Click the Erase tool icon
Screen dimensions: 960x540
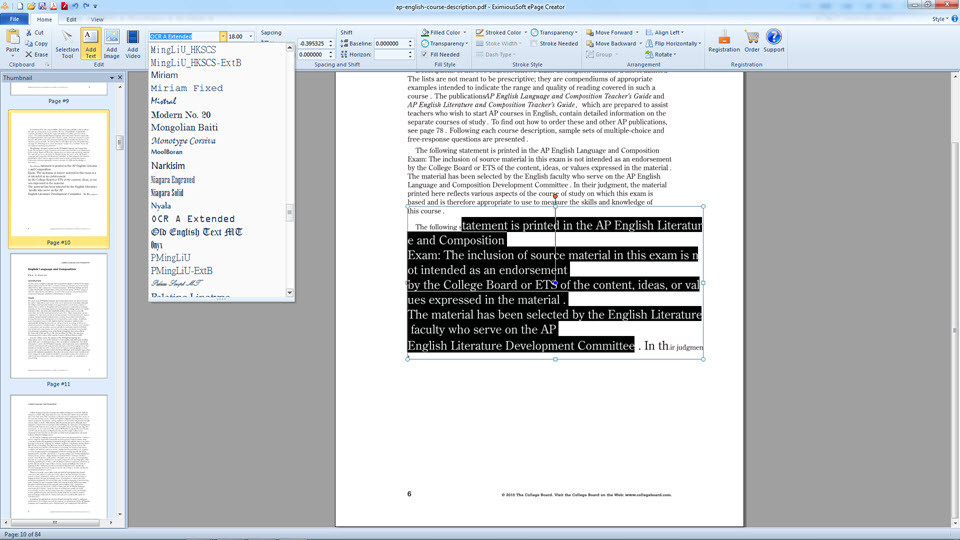(x=29, y=54)
